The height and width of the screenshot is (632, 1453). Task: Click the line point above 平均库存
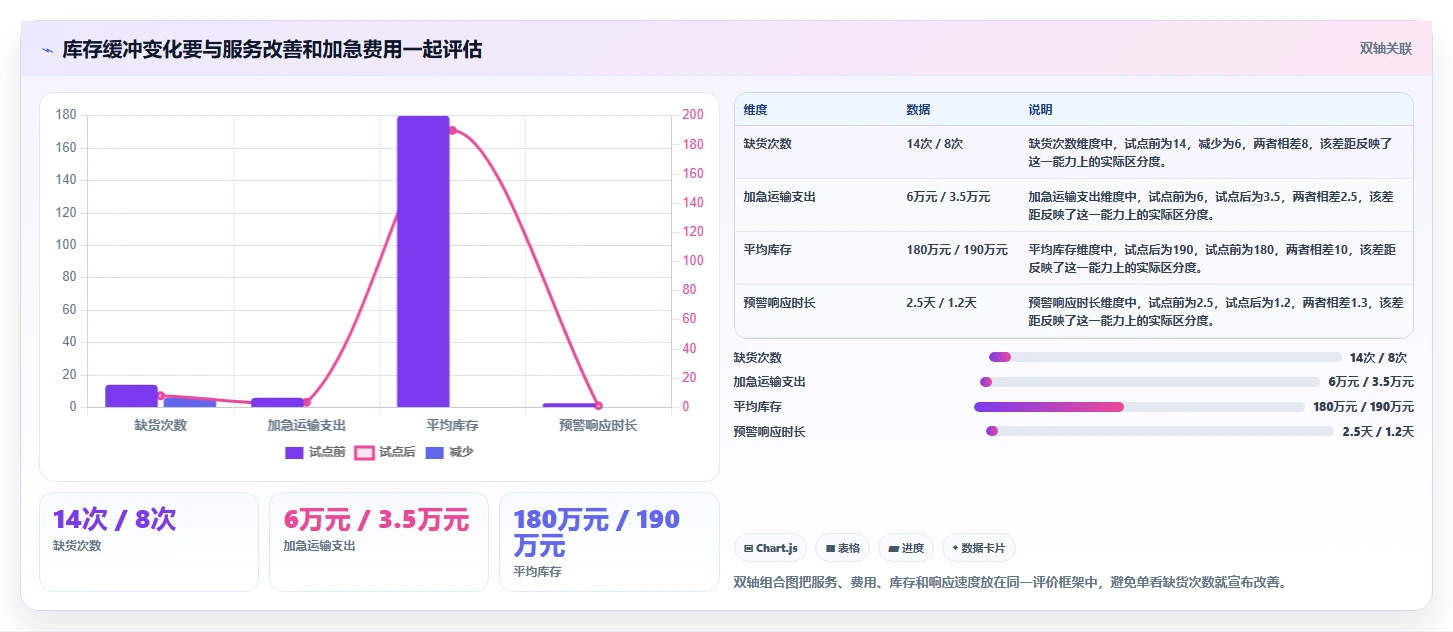coord(452,130)
